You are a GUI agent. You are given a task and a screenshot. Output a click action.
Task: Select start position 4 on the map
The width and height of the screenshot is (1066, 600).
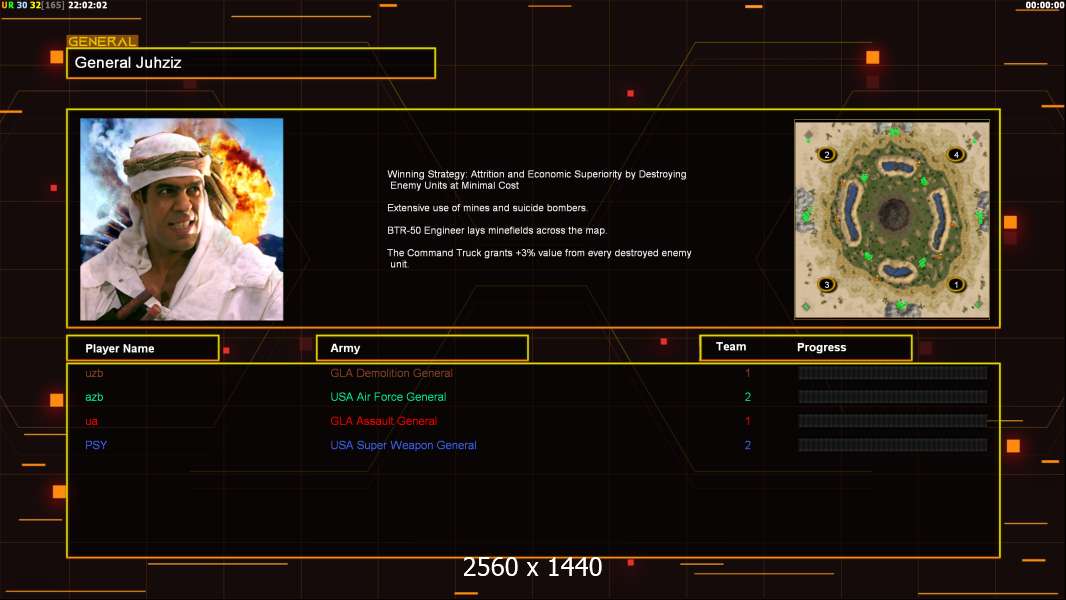tap(956, 155)
